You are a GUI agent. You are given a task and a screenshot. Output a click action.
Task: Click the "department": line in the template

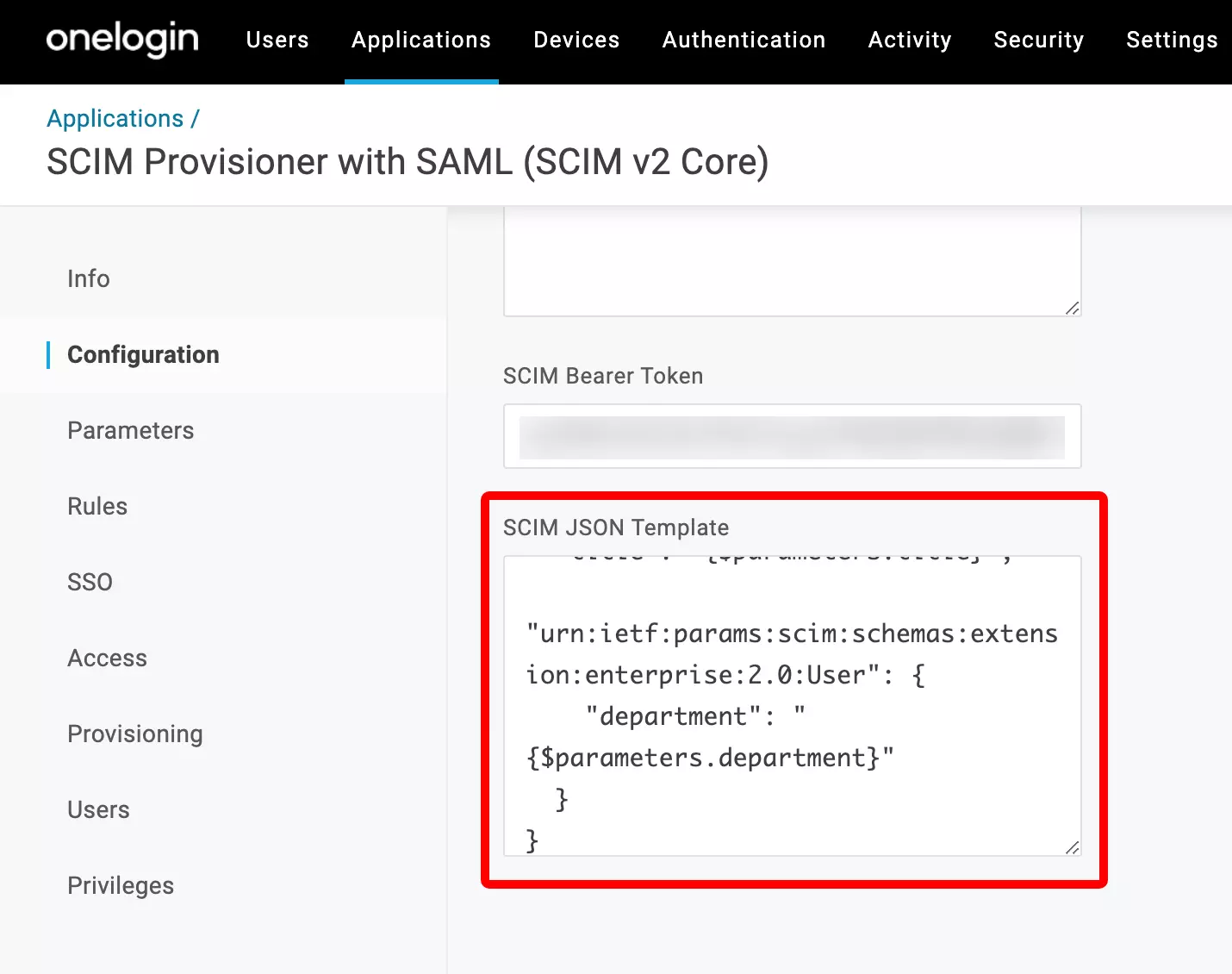pyautogui.click(x=695, y=716)
